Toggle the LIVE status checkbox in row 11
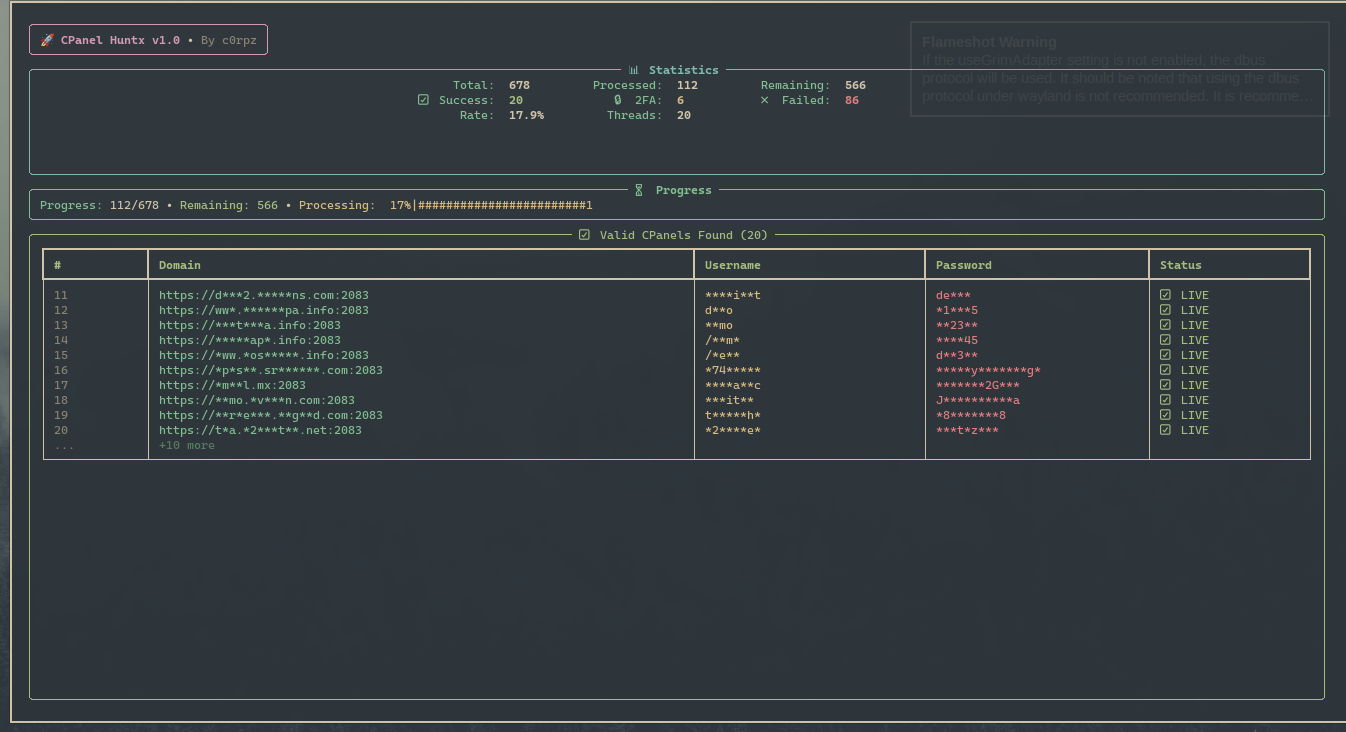 pos(1165,295)
